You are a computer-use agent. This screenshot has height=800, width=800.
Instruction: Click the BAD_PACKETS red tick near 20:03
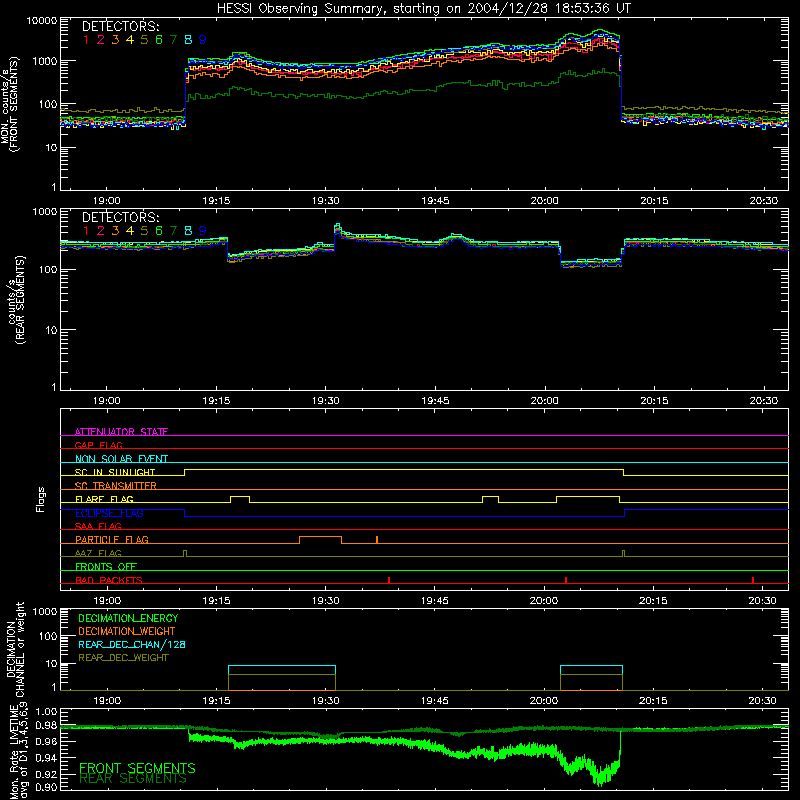click(x=566, y=580)
